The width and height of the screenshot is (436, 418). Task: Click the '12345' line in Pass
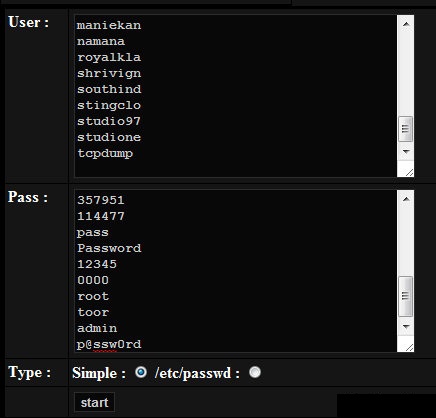pyautogui.click(x=97, y=264)
